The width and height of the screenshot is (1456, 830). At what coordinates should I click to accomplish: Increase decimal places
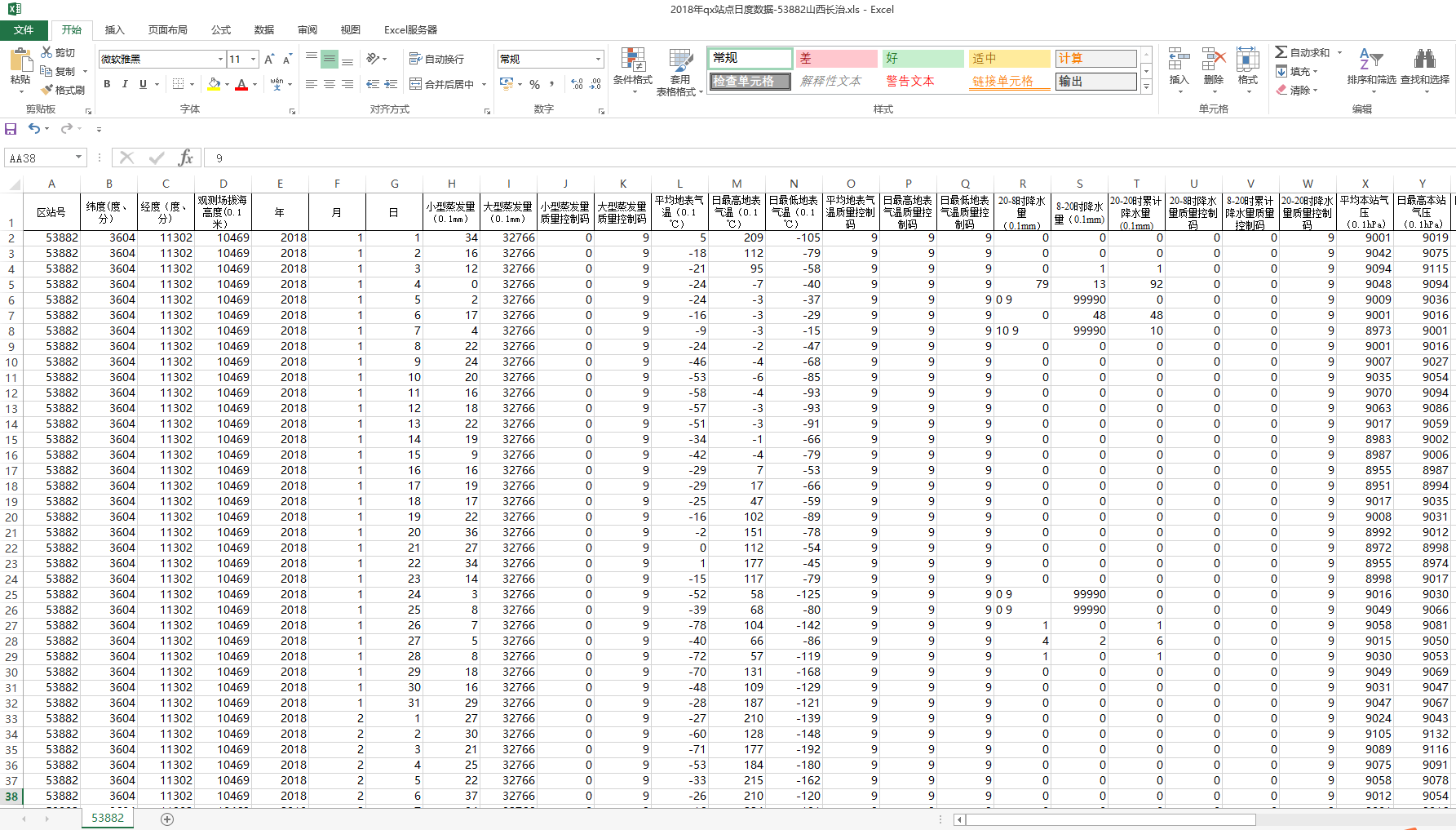coord(577,84)
